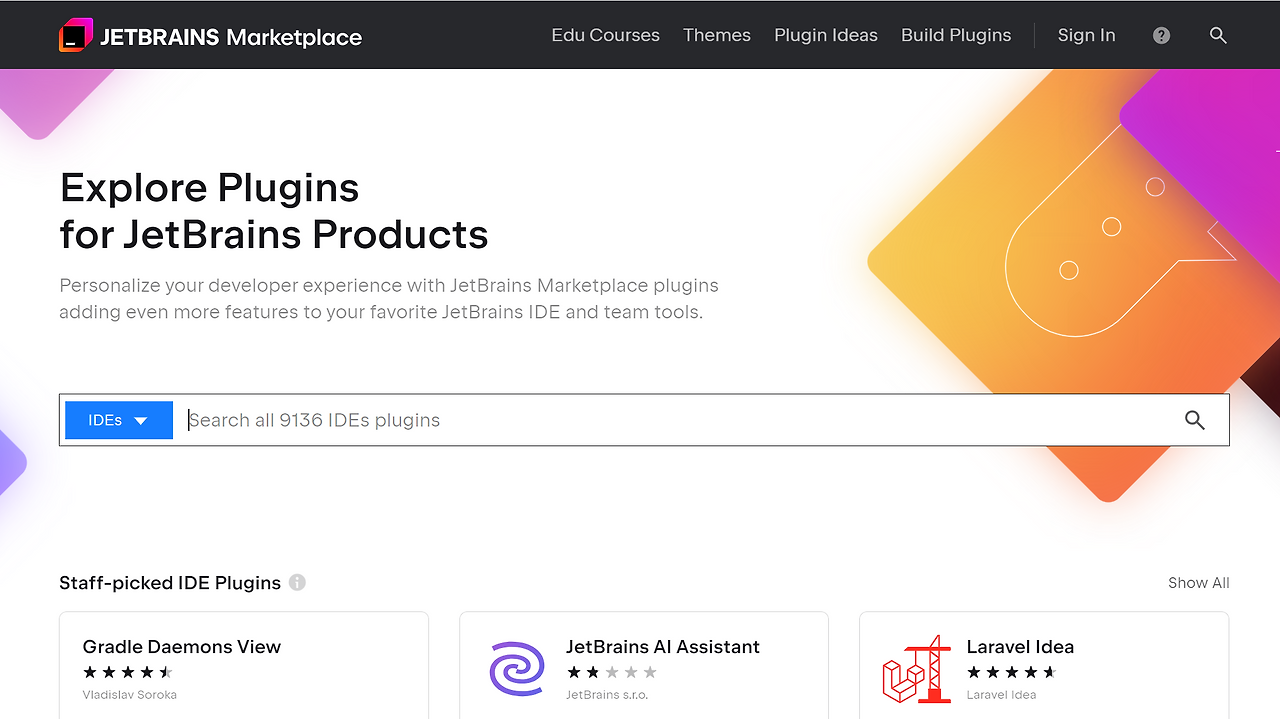Click the magnifier inside the plugin search box

(1195, 420)
